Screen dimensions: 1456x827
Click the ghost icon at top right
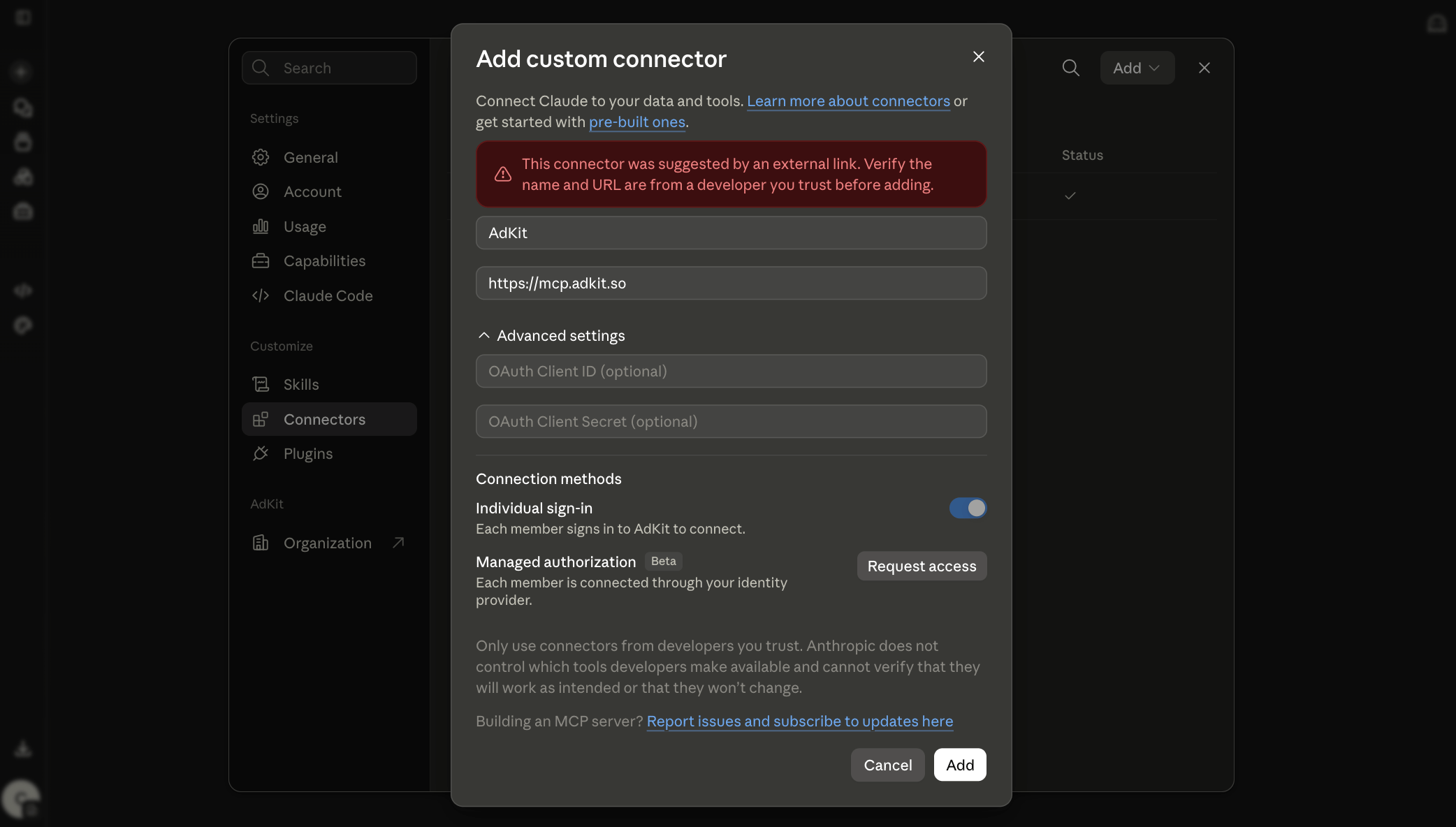coord(1436,23)
